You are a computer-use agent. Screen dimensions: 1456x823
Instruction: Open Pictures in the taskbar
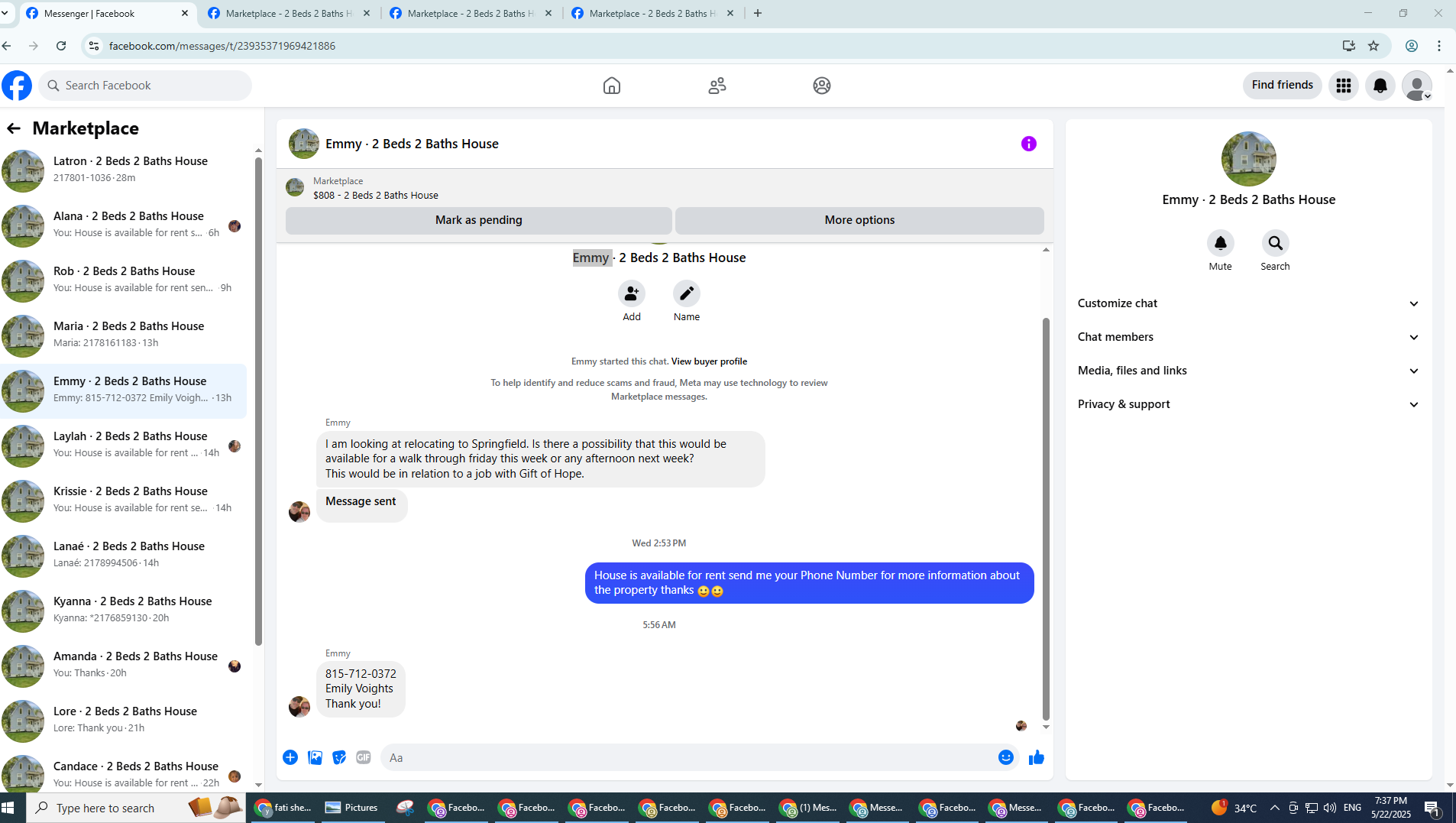[351, 808]
